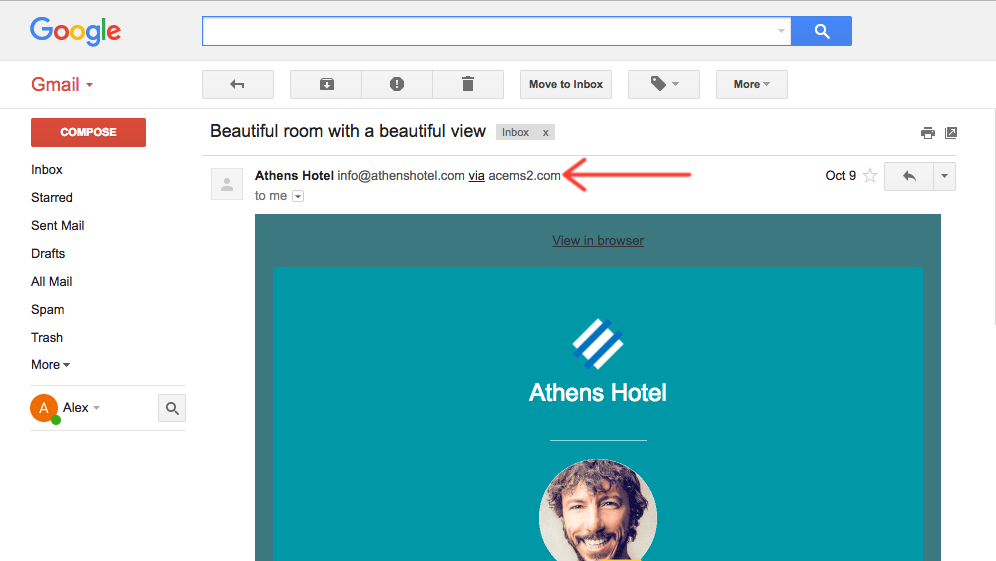
Task: Remove the Inbox label via x
Action: click(x=545, y=133)
